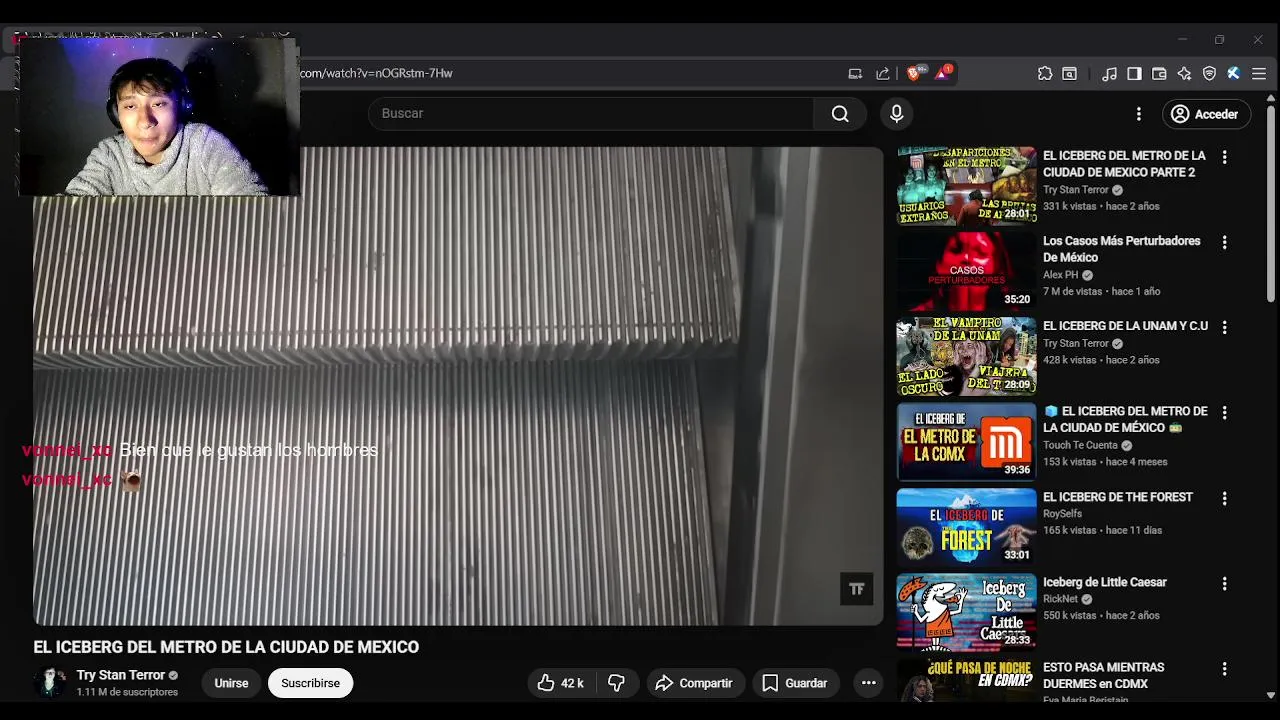Open Casos Perturbadores red thumbnail
1280x720 pixels.
pos(966,271)
